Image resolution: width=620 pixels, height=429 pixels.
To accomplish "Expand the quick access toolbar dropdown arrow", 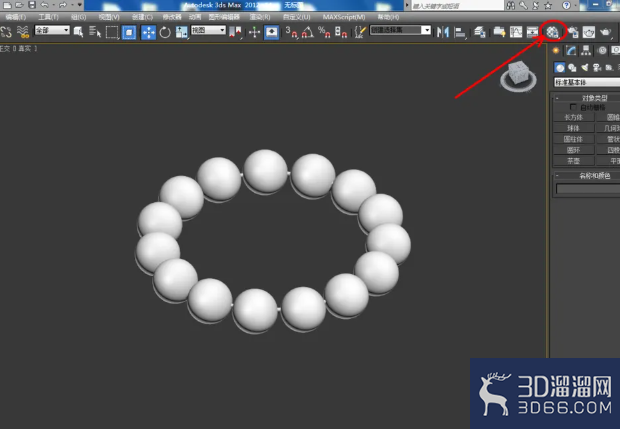I will (x=79, y=5).
